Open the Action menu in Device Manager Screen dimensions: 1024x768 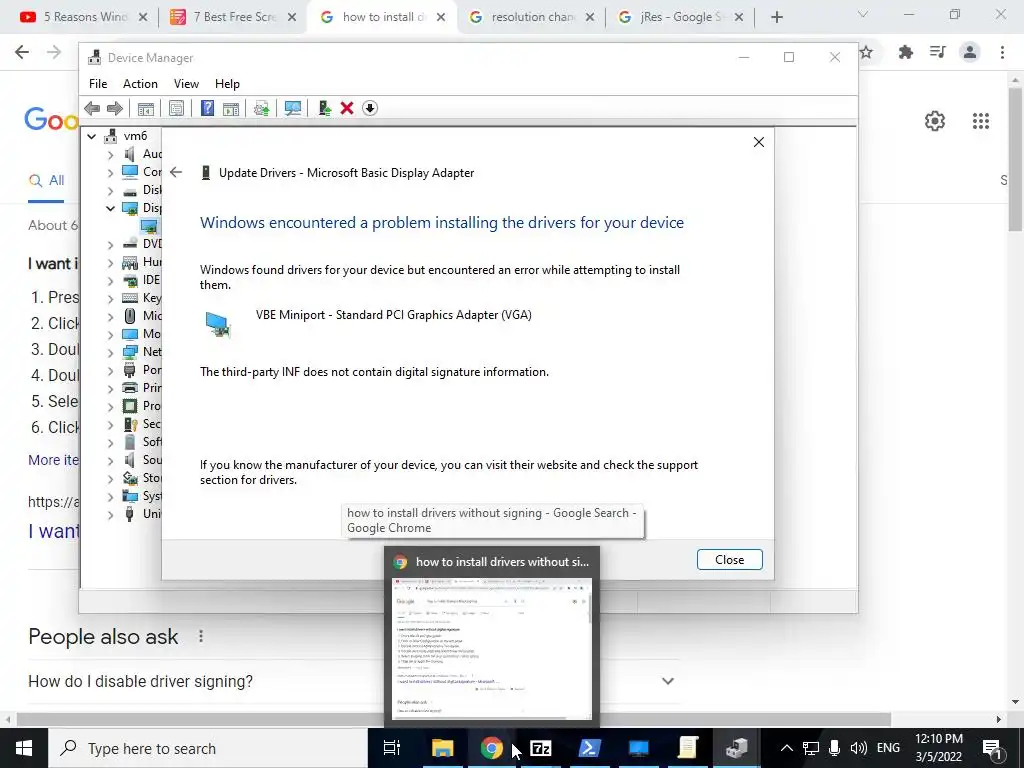point(140,84)
